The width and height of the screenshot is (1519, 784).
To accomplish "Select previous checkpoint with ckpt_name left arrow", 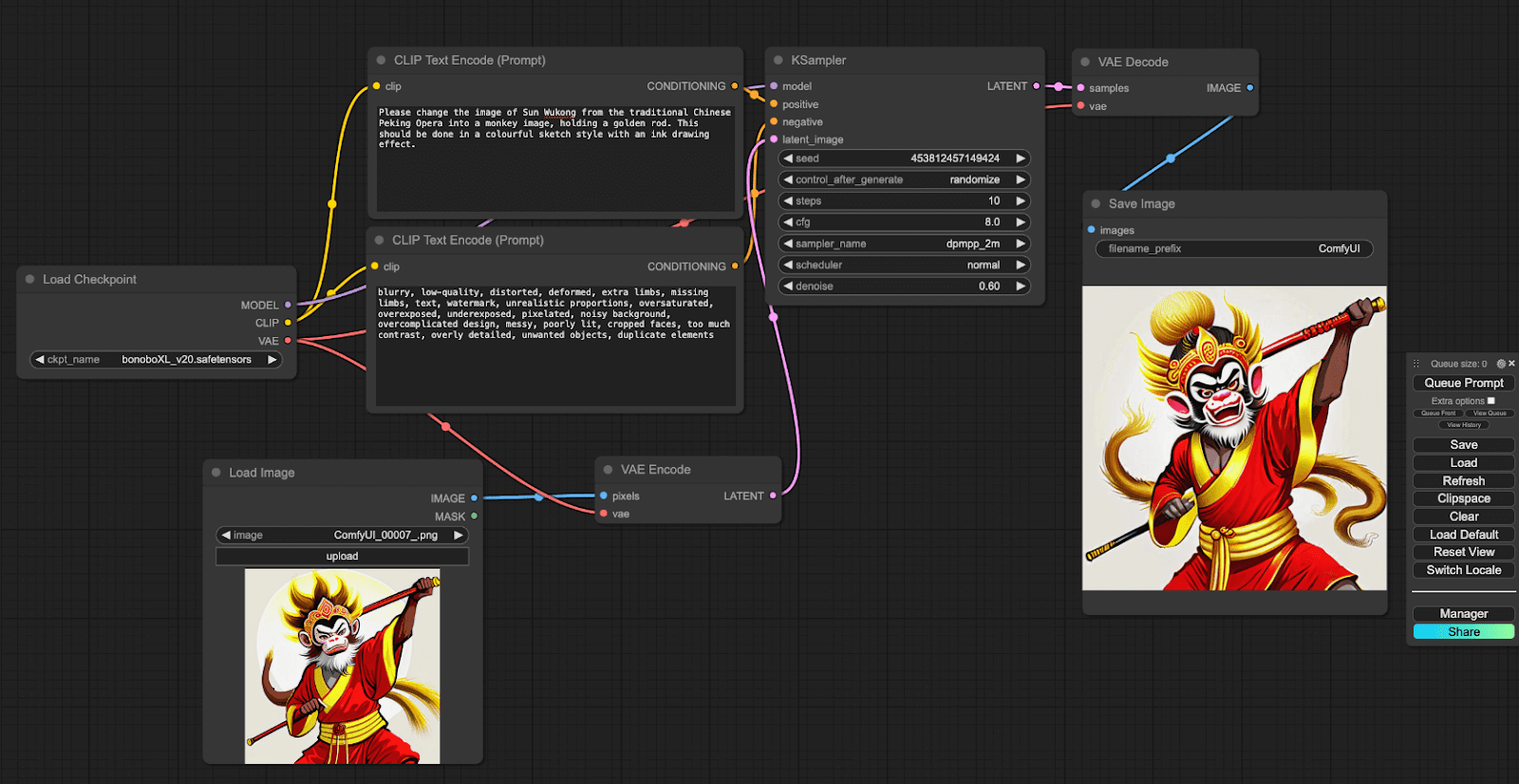I will [39, 360].
